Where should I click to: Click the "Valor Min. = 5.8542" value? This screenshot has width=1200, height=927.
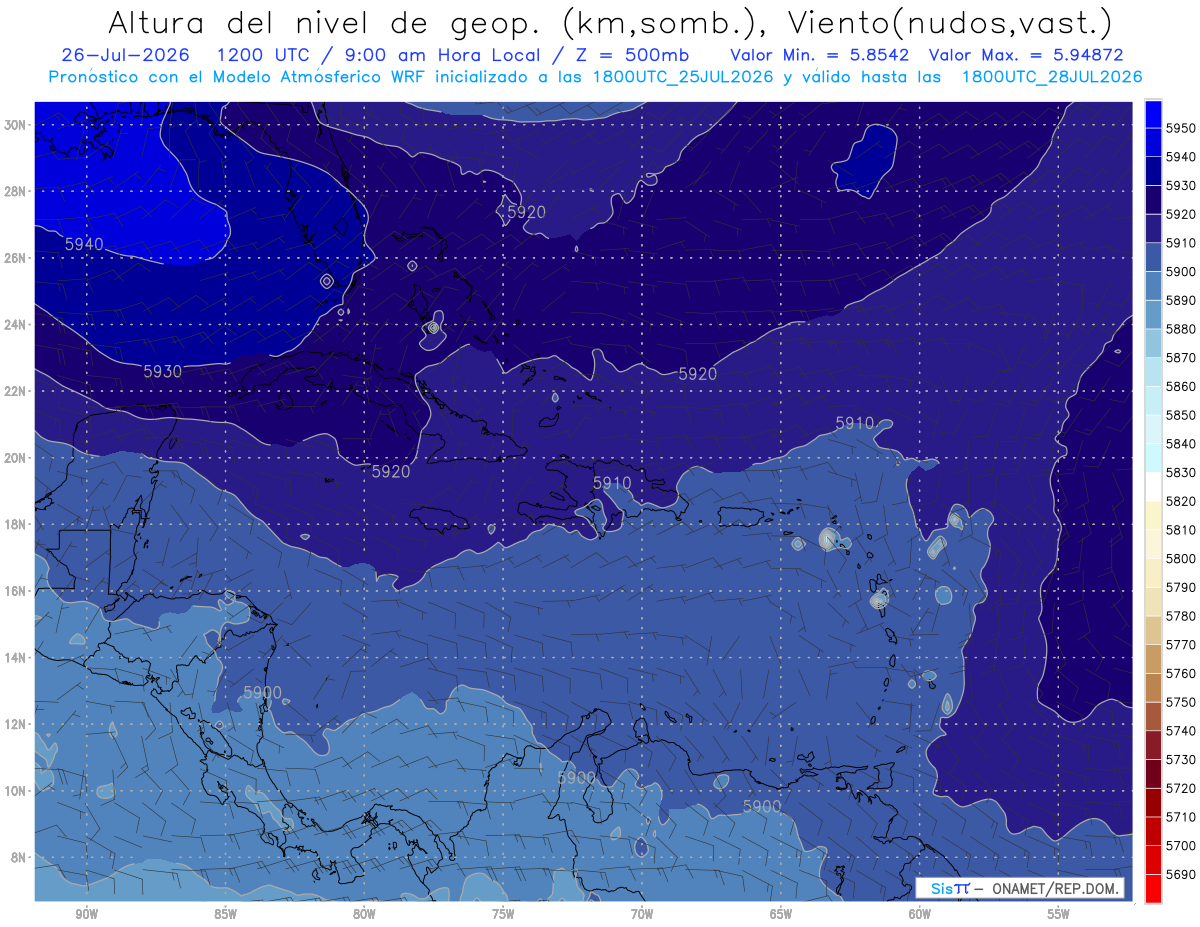tap(819, 55)
